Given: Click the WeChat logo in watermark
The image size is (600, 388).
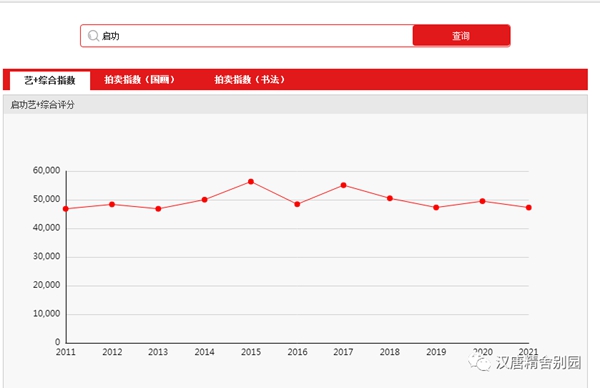Looking at the screenshot, I should tap(480, 362).
